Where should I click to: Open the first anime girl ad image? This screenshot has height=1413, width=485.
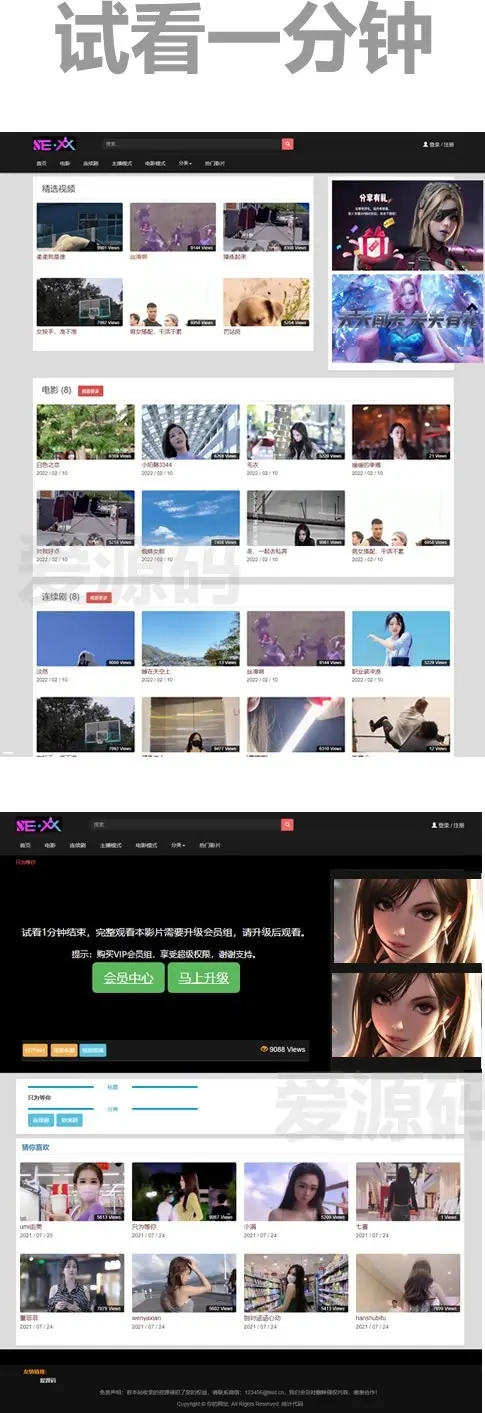tap(407, 920)
